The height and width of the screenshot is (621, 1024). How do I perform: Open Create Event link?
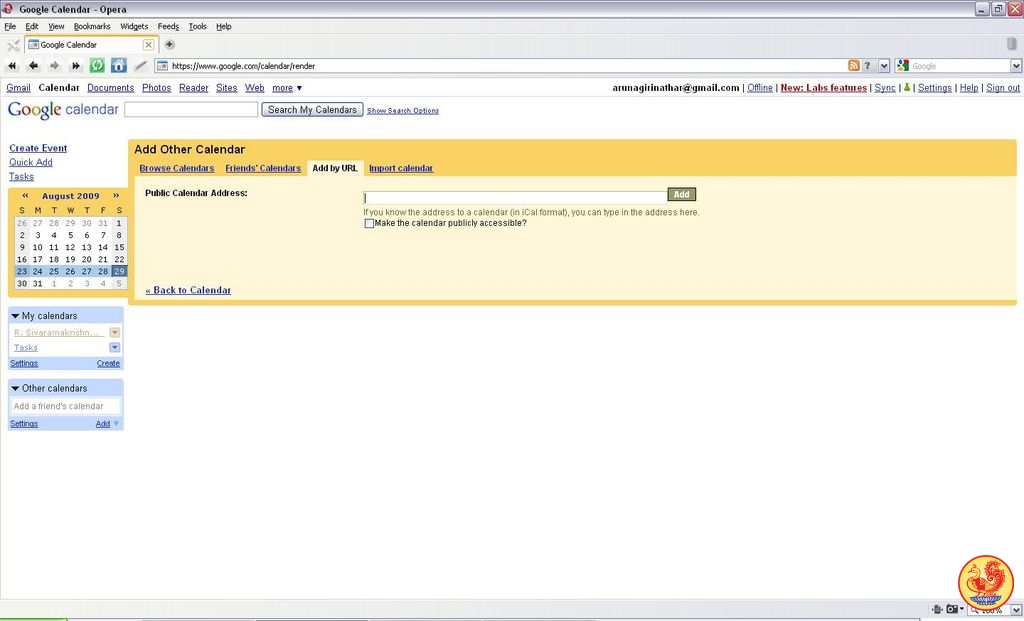click(38, 148)
